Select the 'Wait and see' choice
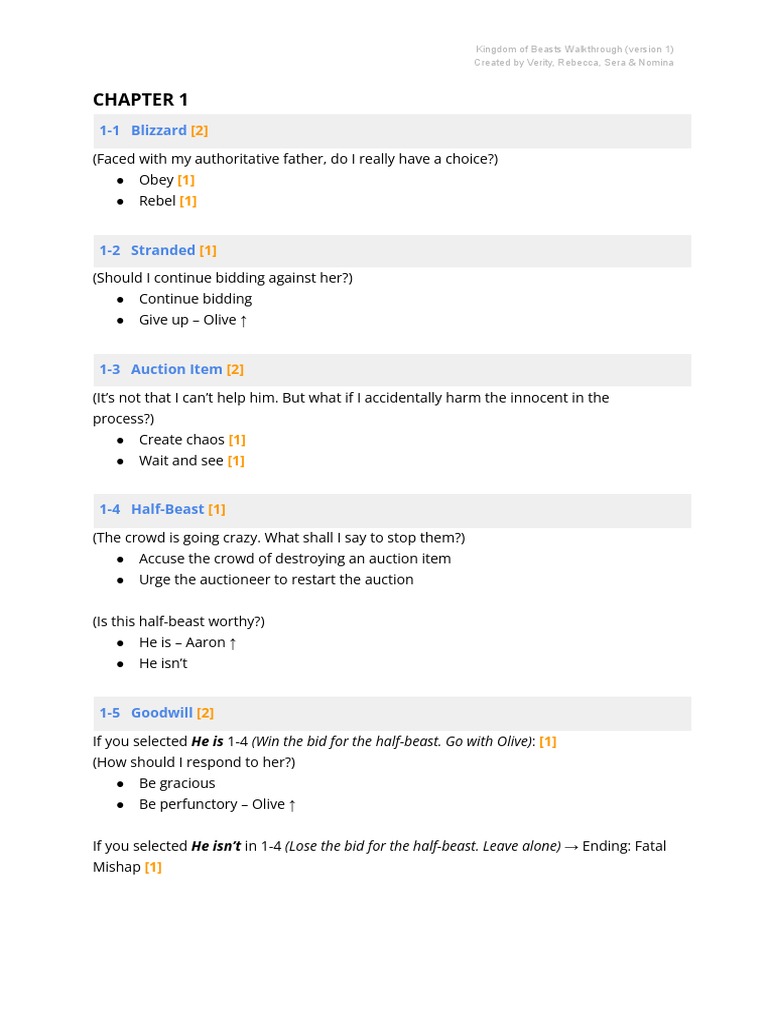Image resolution: width=768 pixels, height=1024 pixels. pos(181,460)
